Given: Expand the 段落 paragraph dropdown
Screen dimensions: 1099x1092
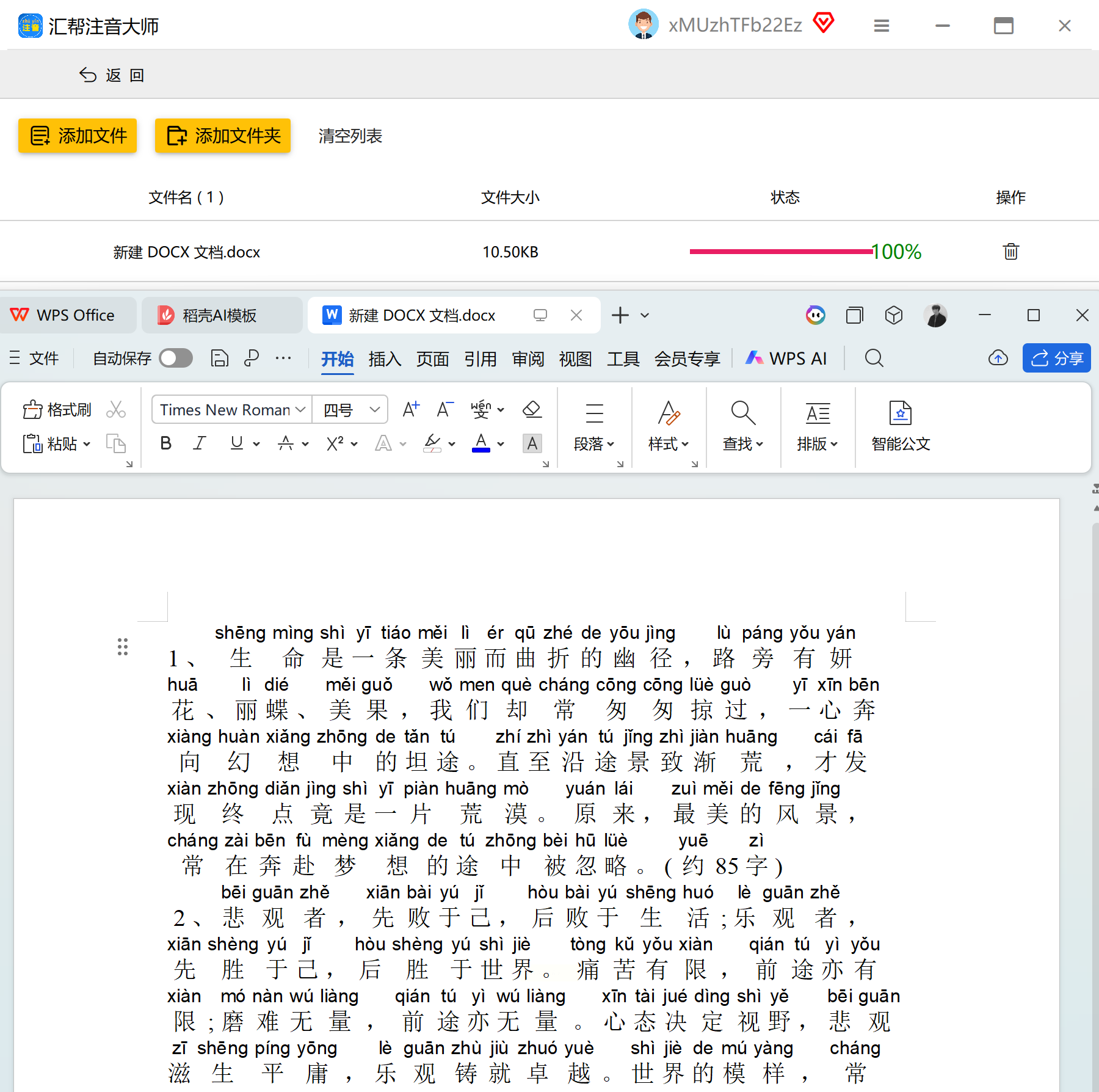Looking at the screenshot, I should pyautogui.click(x=593, y=444).
